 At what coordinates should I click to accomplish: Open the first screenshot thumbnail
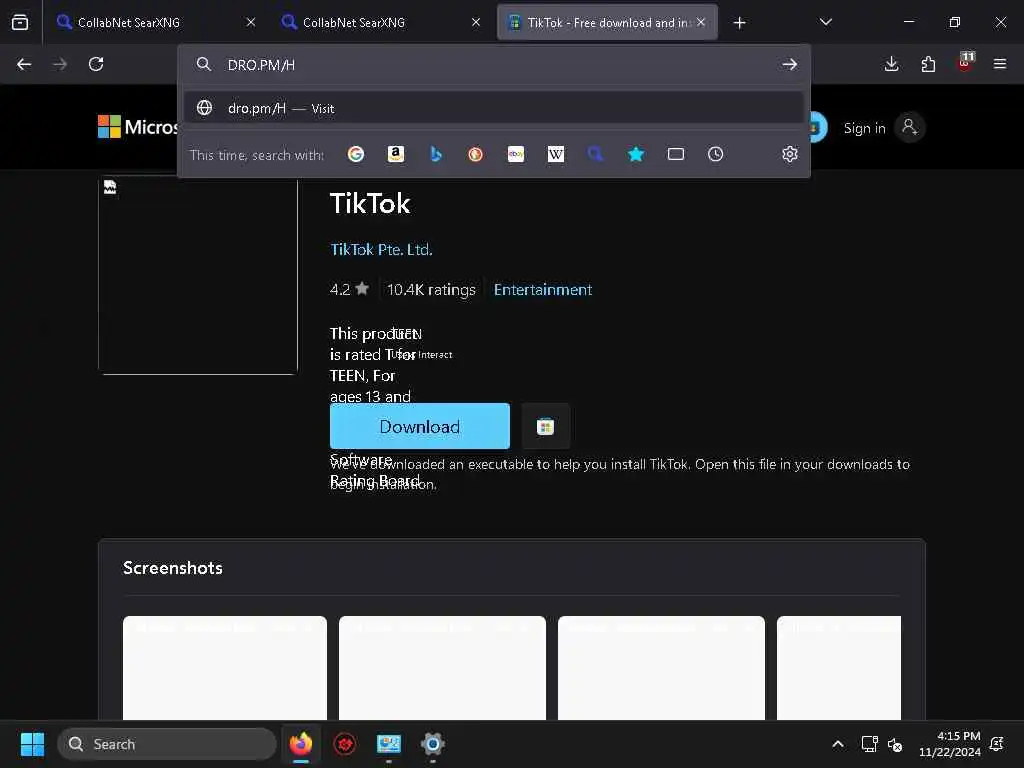coord(225,667)
